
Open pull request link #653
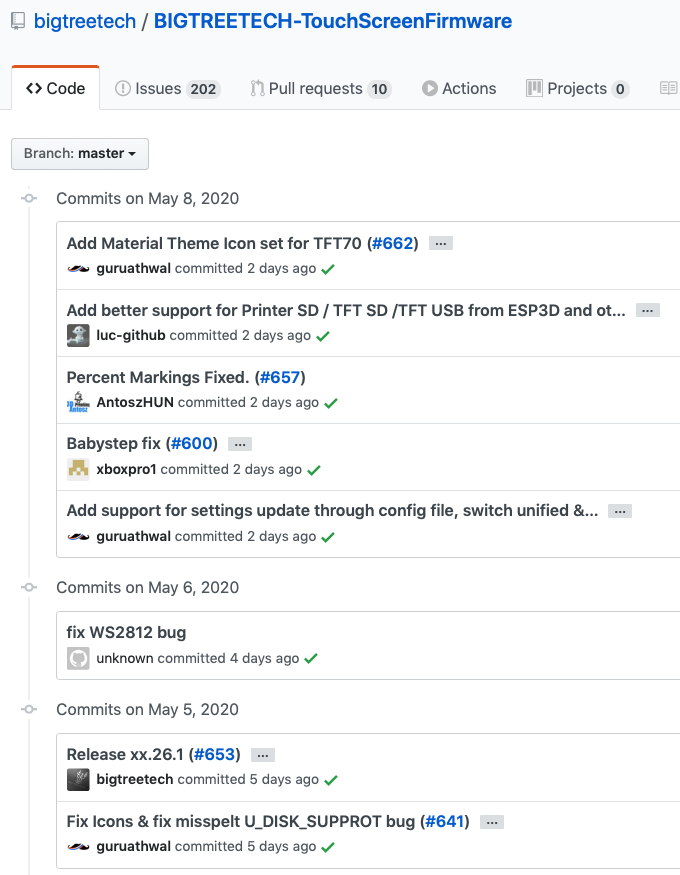click(x=215, y=755)
